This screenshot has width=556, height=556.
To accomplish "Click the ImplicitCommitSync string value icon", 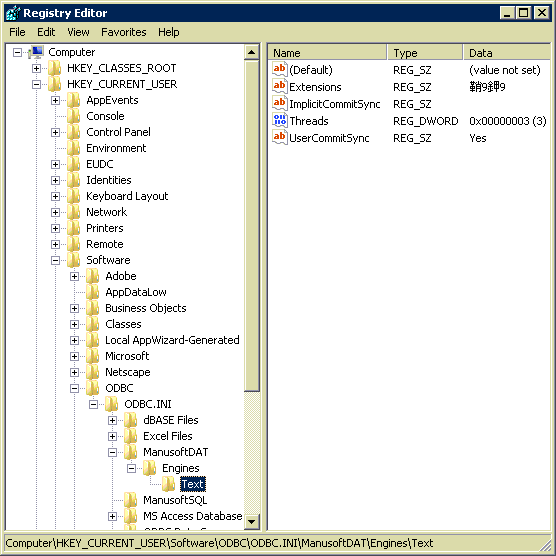I will pyautogui.click(x=279, y=103).
